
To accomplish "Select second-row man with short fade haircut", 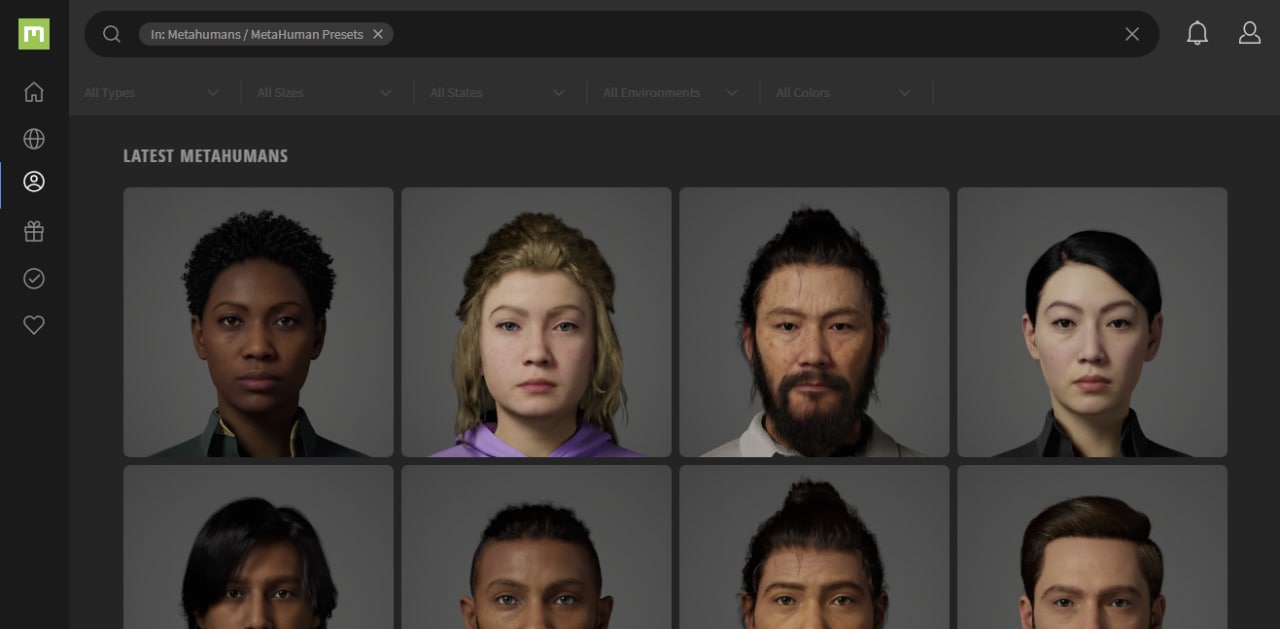I will (x=536, y=547).
